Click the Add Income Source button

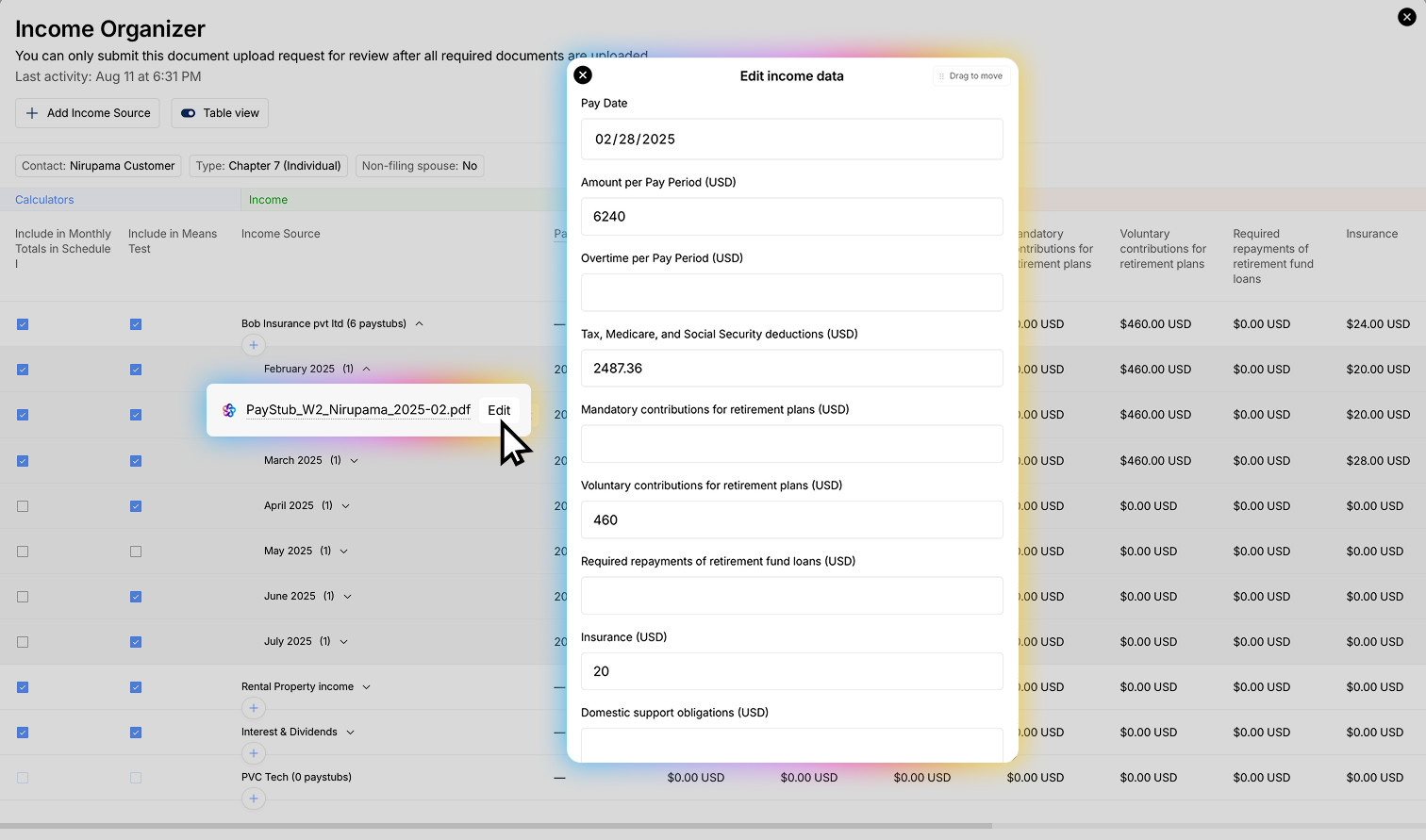[x=88, y=113]
